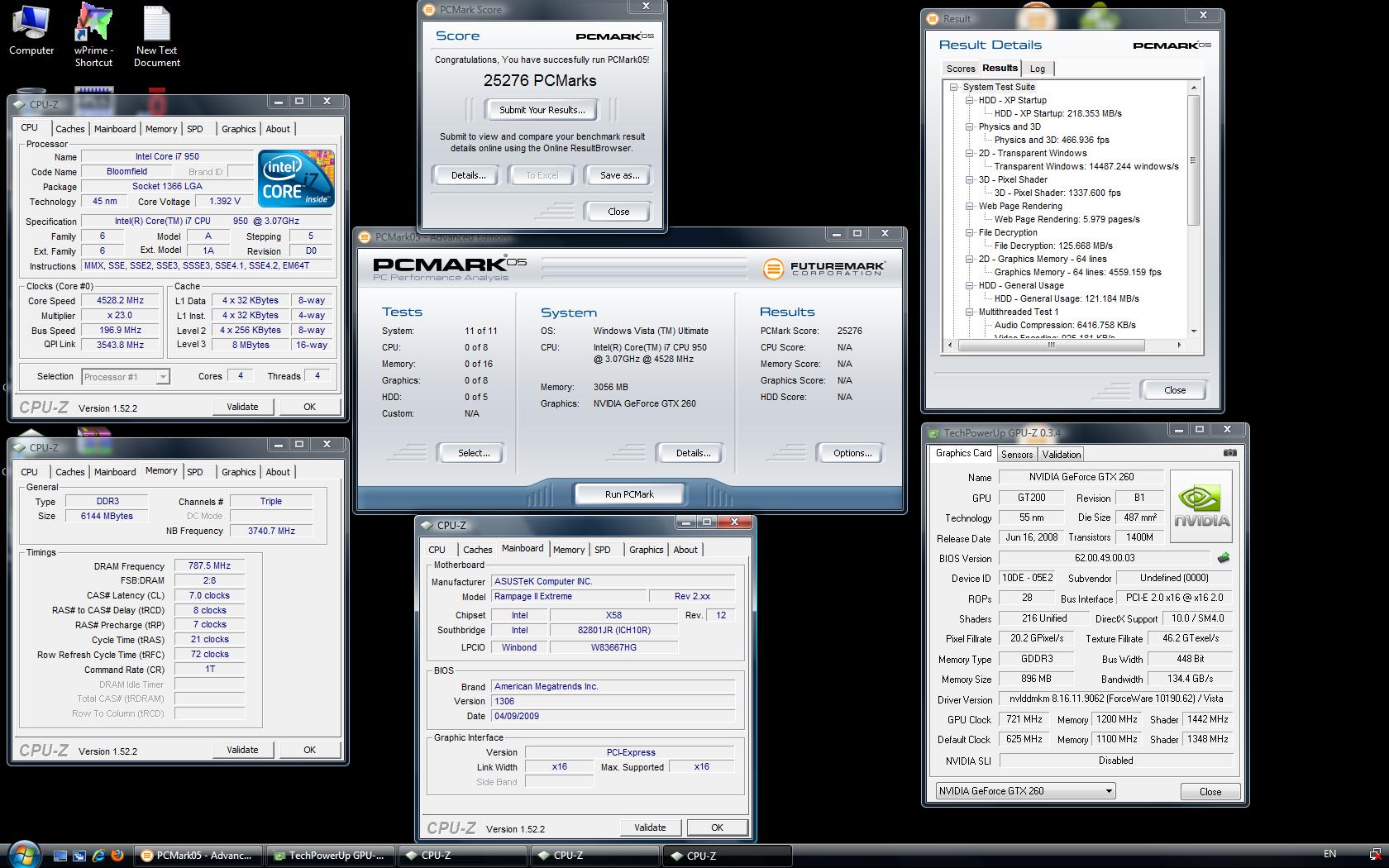This screenshot has width=1389, height=868.
Task: Open the Computer desktop icon
Action: coord(31,31)
